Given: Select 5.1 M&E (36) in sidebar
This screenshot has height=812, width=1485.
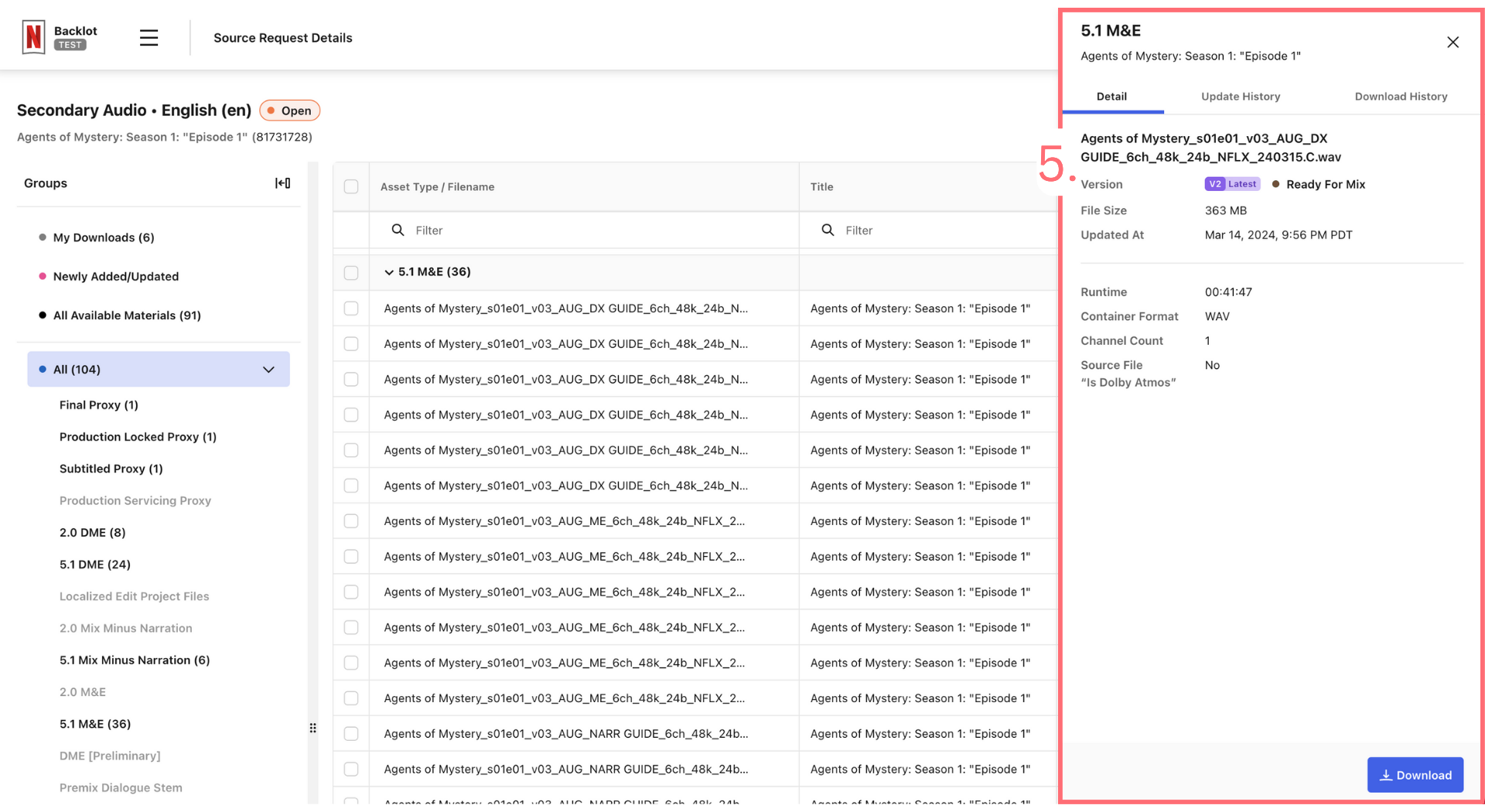Looking at the screenshot, I should 95,724.
